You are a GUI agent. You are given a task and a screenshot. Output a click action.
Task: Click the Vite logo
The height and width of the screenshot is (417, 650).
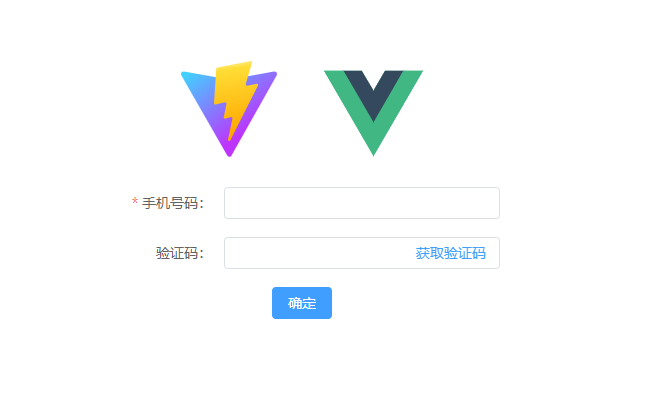pos(229,109)
